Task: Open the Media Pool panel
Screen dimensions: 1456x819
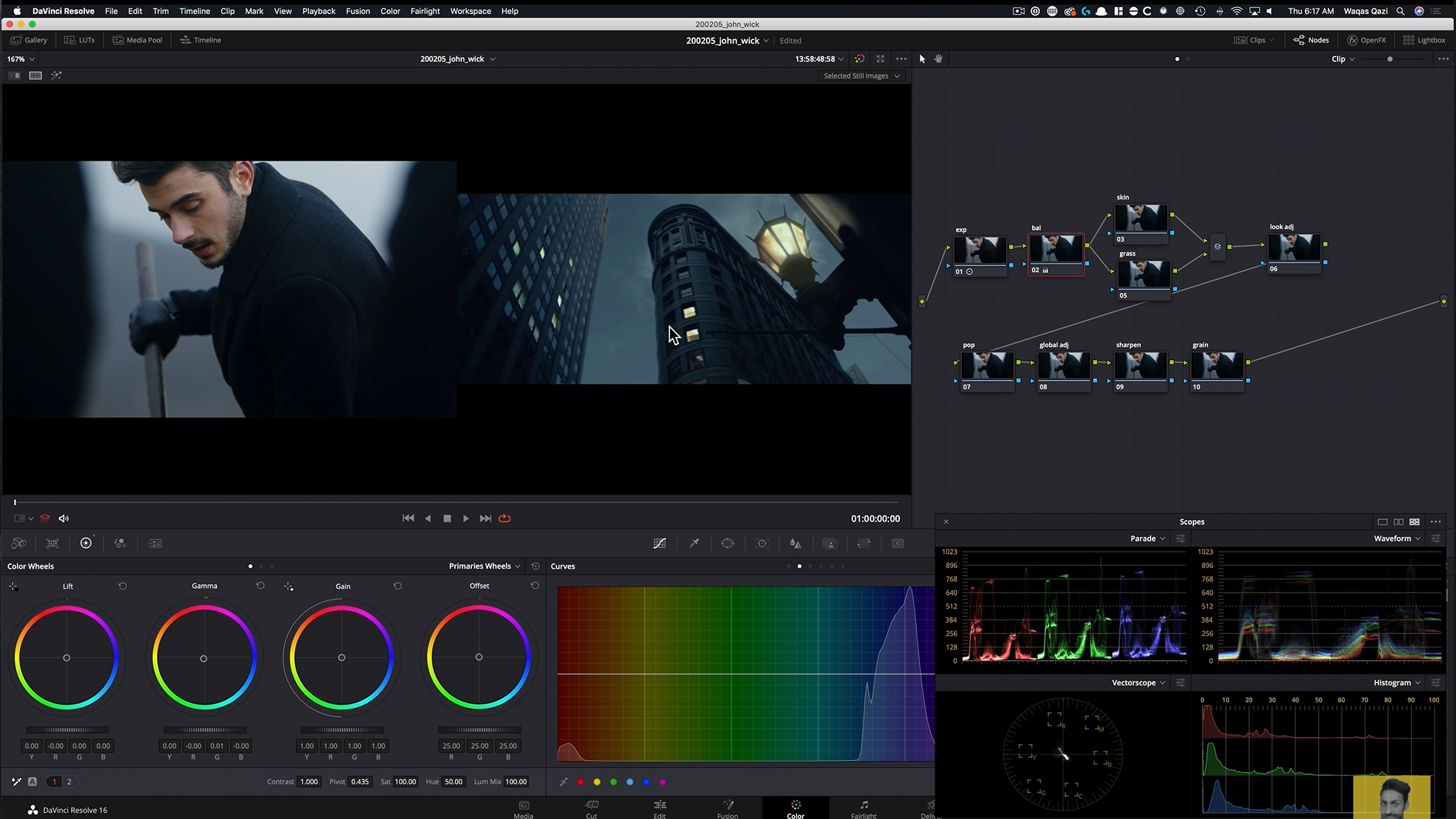Action: coord(137,40)
